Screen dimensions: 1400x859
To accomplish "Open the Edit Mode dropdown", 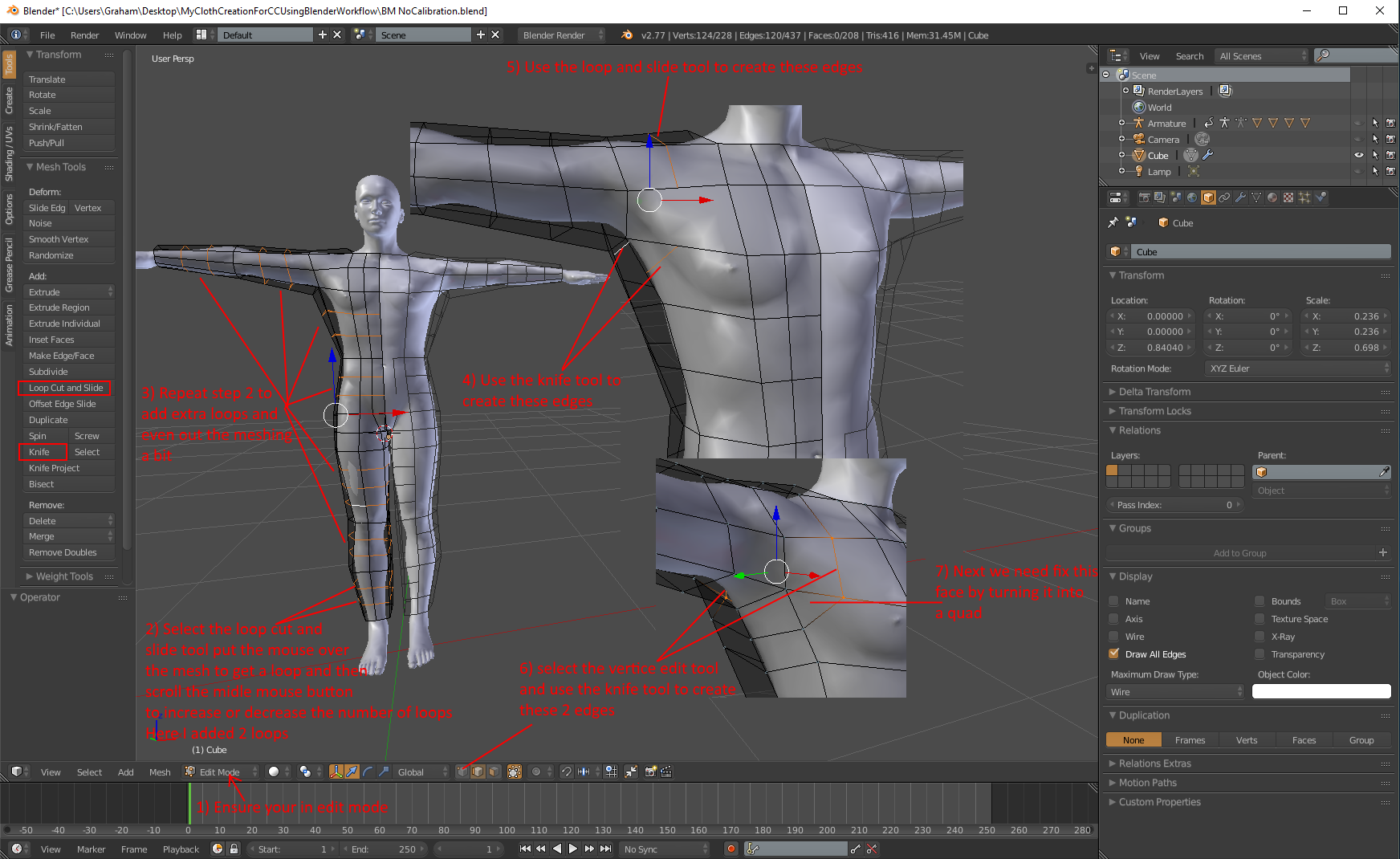I will pos(221,771).
